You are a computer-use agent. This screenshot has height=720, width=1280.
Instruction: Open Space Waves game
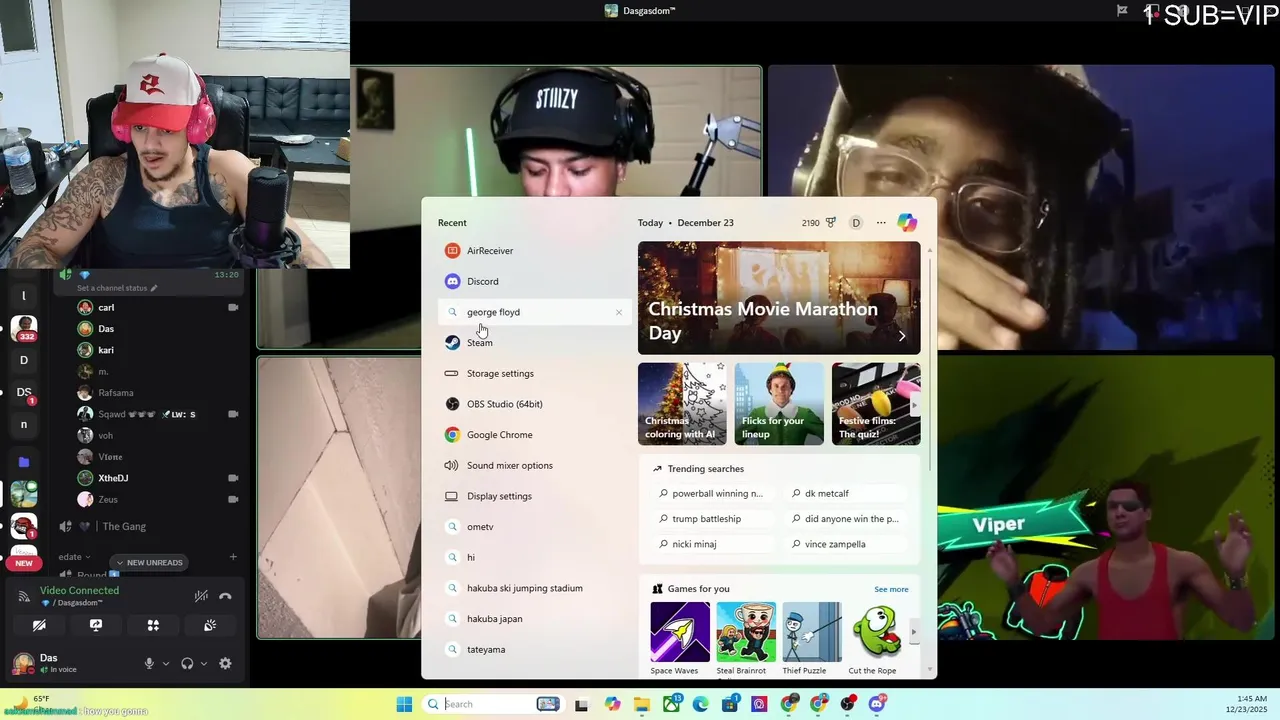(680, 638)
